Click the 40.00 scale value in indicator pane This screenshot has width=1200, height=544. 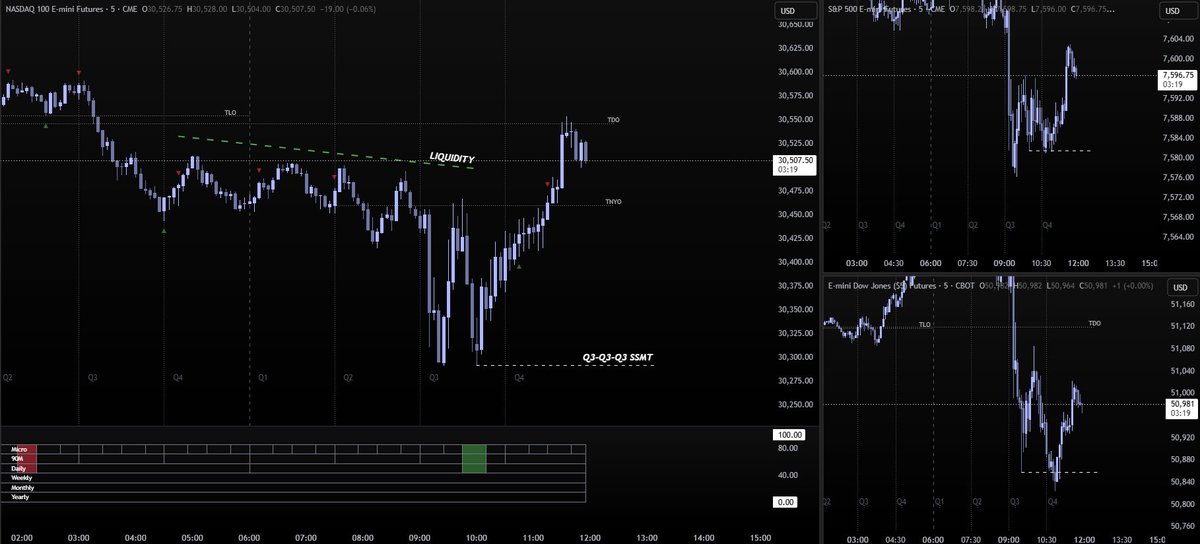pos(787,475)
